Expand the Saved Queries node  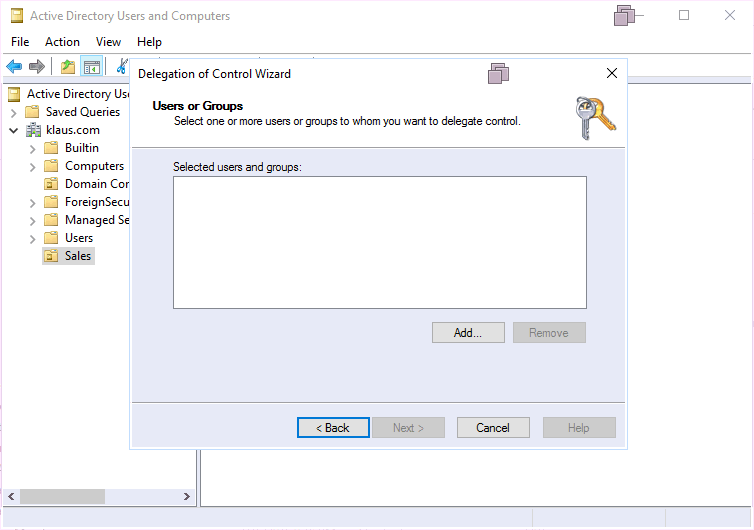(x=14, y=112)
